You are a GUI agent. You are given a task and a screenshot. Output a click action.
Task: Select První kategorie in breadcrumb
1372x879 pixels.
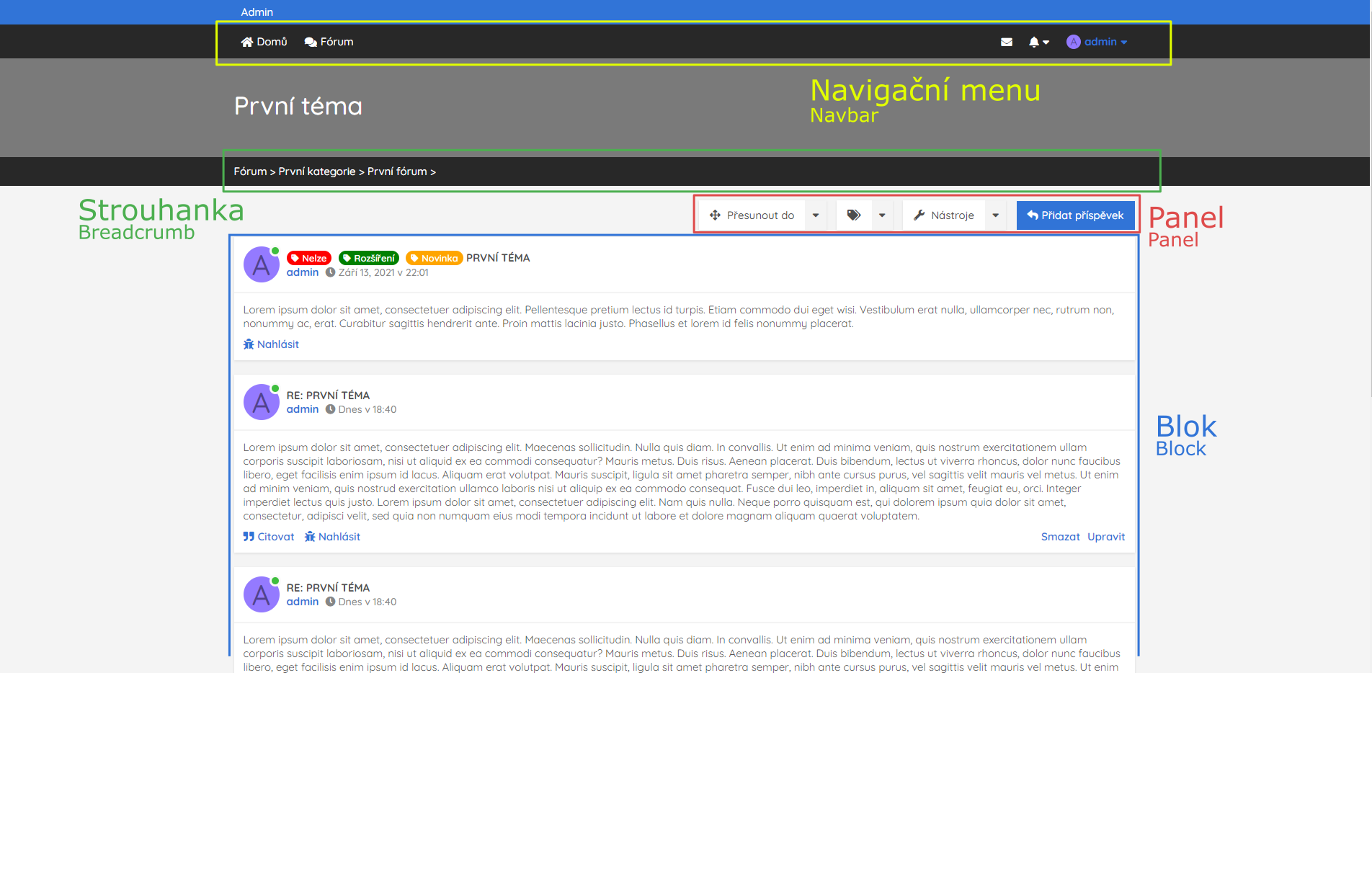click(317, 171)
